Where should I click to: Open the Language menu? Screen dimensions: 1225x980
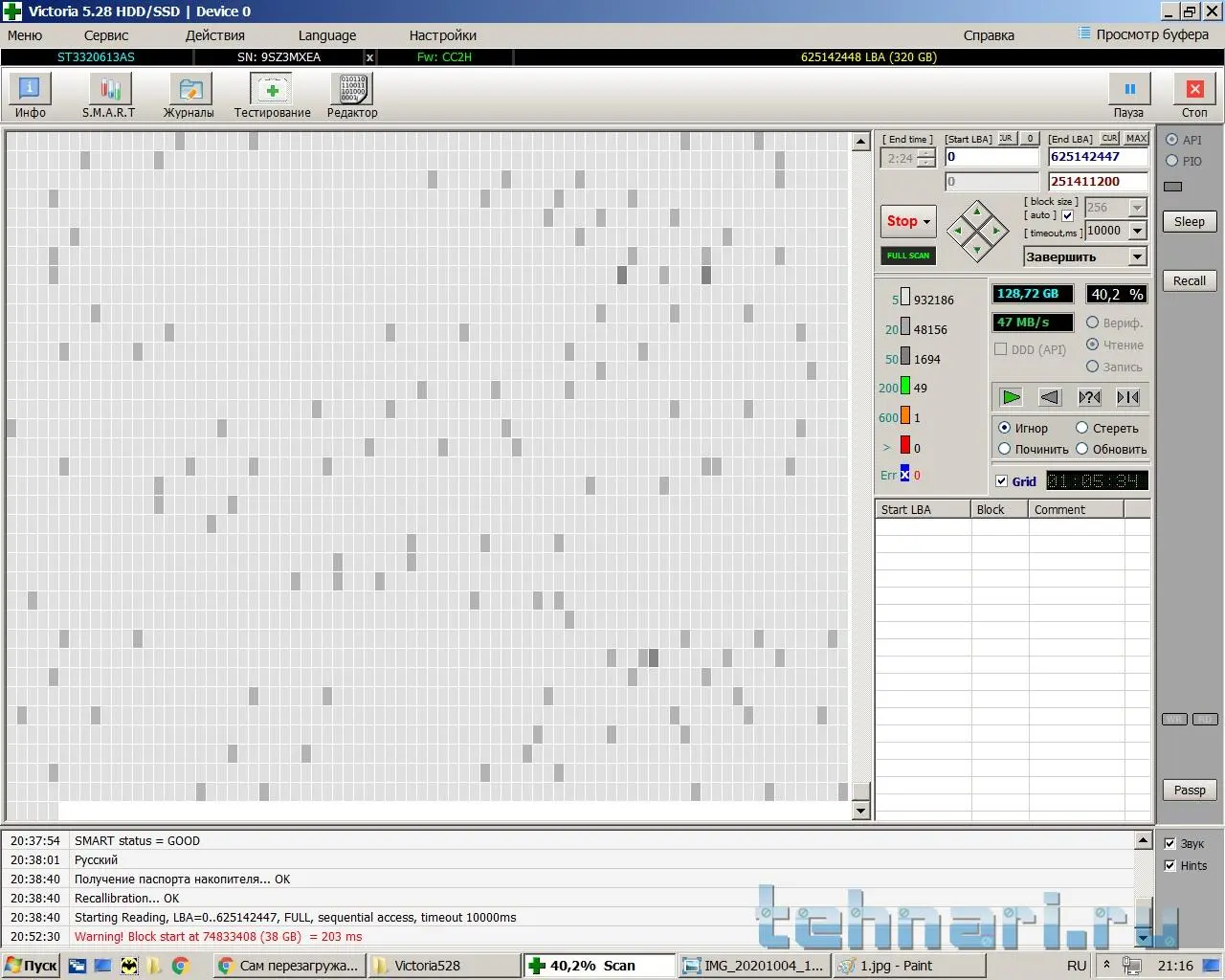327,35
